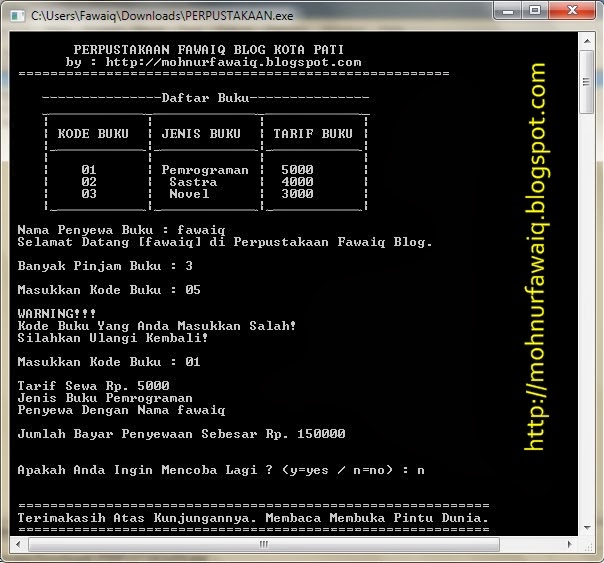Click tariff '3000' in the table
This screenshot has width=604, height=563.
pyautogui.click(x=297, y=193)
